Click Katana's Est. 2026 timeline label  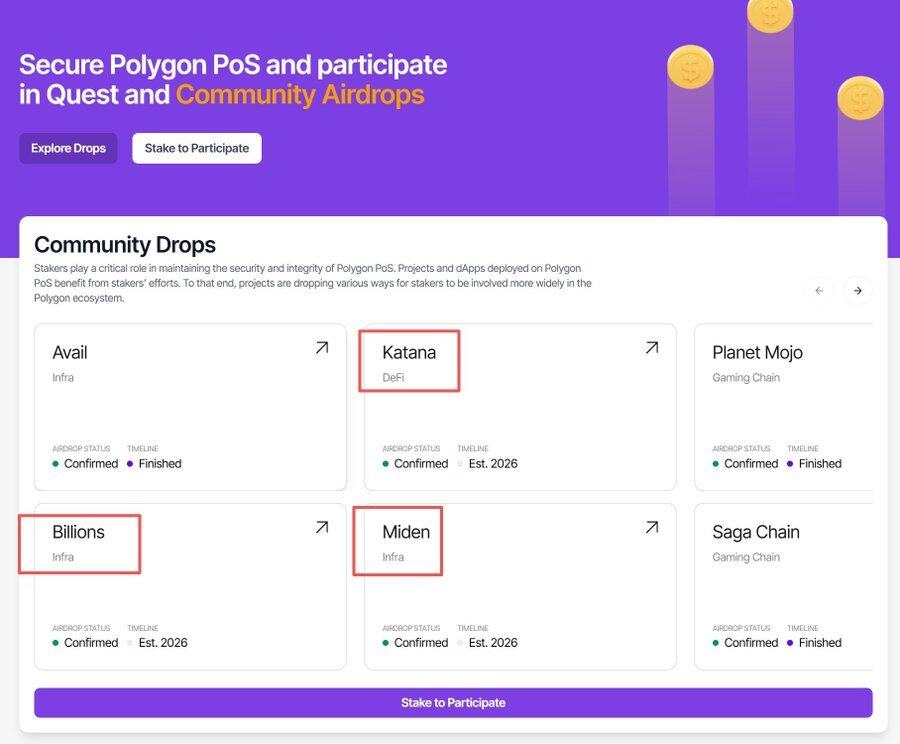[x=493, y=464]
